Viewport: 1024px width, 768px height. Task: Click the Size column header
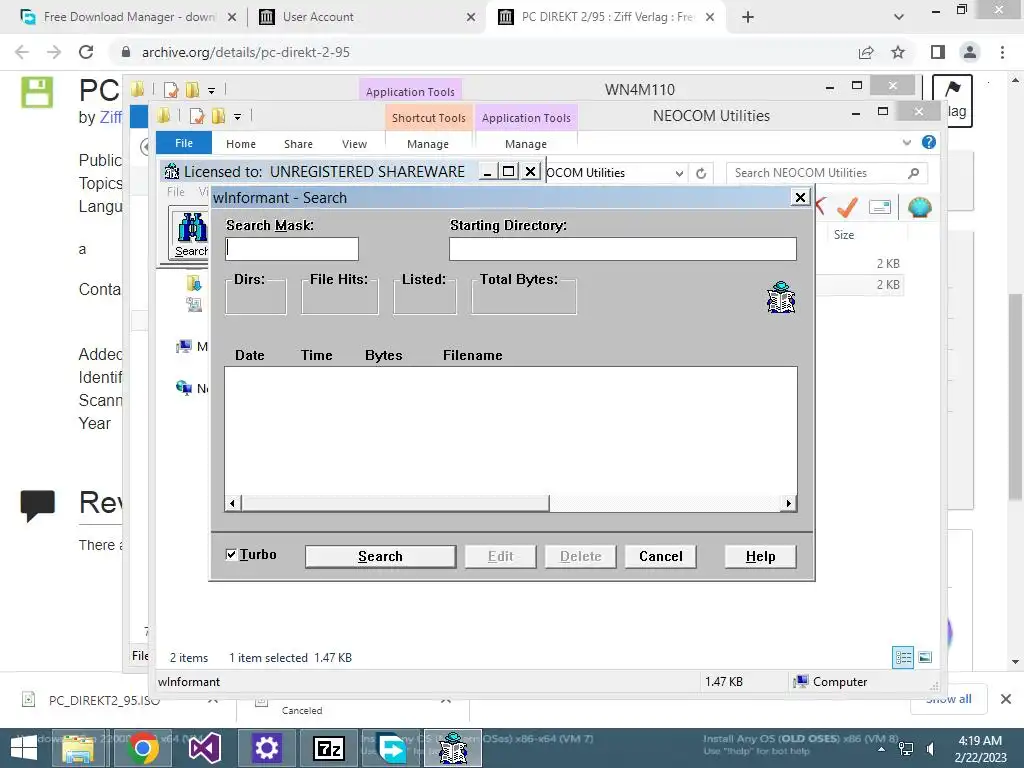tap(844, 234)
